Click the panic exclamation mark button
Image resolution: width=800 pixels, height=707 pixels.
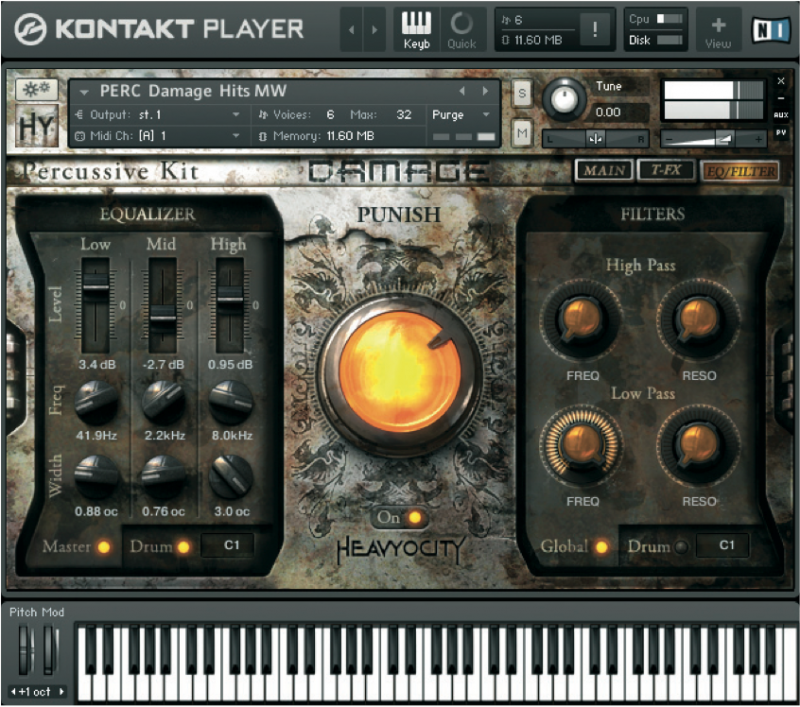[x=594, y=30]
